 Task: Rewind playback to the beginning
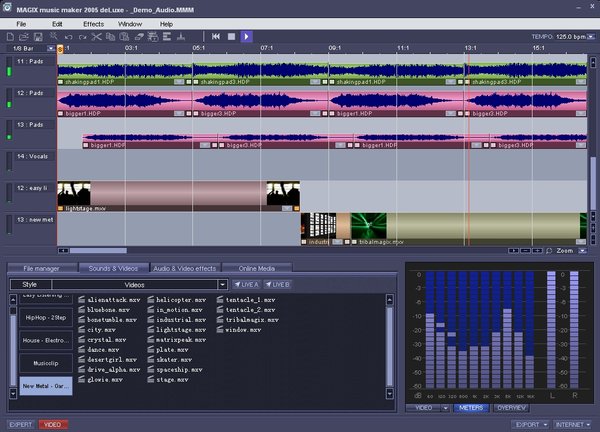[x=216, y=36]
